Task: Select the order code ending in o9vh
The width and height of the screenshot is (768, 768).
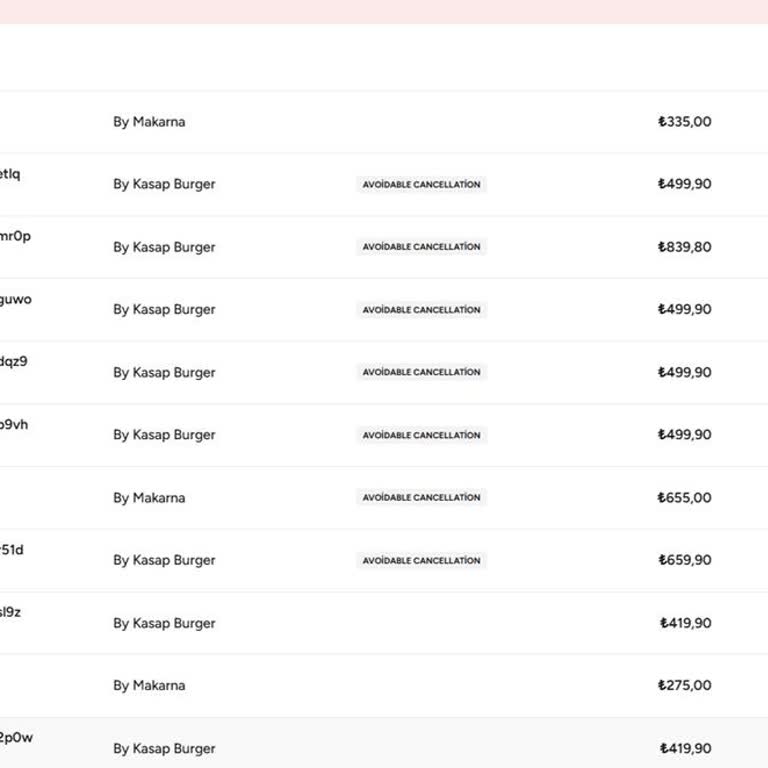Action: [14, 425]
